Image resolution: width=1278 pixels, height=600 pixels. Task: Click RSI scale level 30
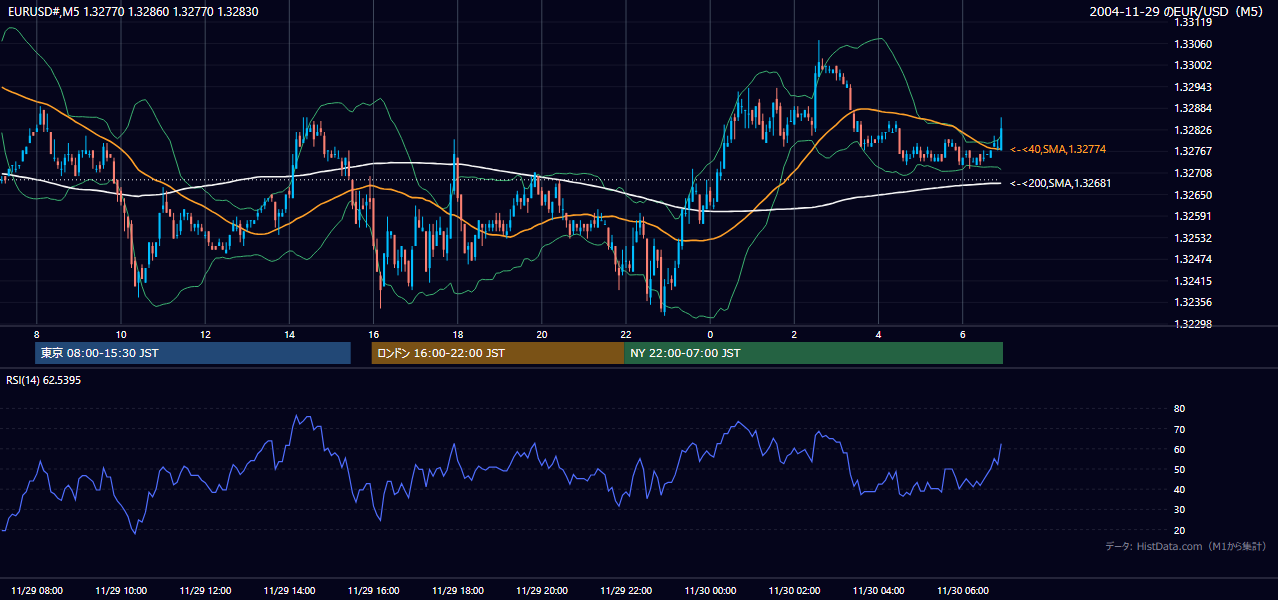point(1179,510)
